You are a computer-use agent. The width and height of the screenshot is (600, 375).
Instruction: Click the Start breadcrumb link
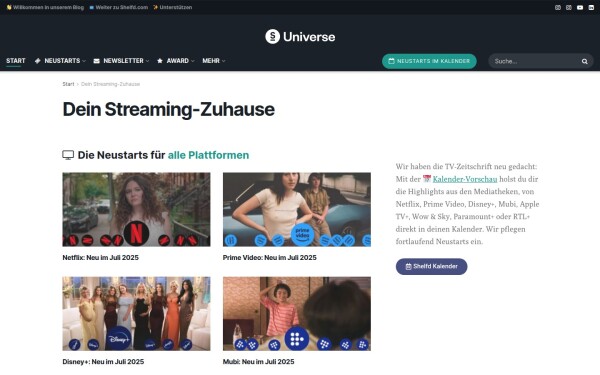coord(68,84)
